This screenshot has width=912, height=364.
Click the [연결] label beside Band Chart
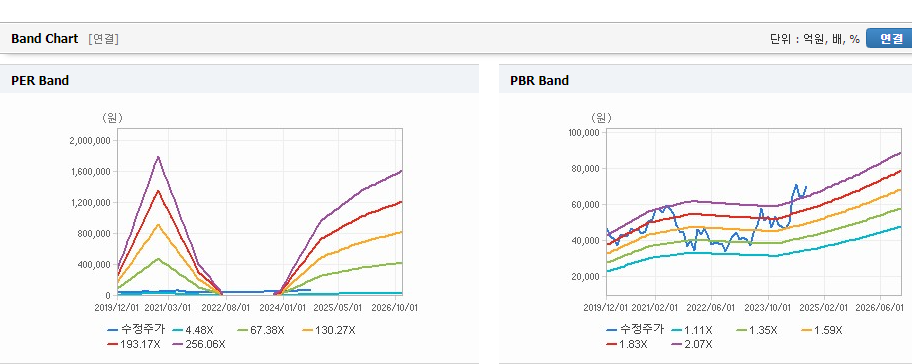point(104,39)
